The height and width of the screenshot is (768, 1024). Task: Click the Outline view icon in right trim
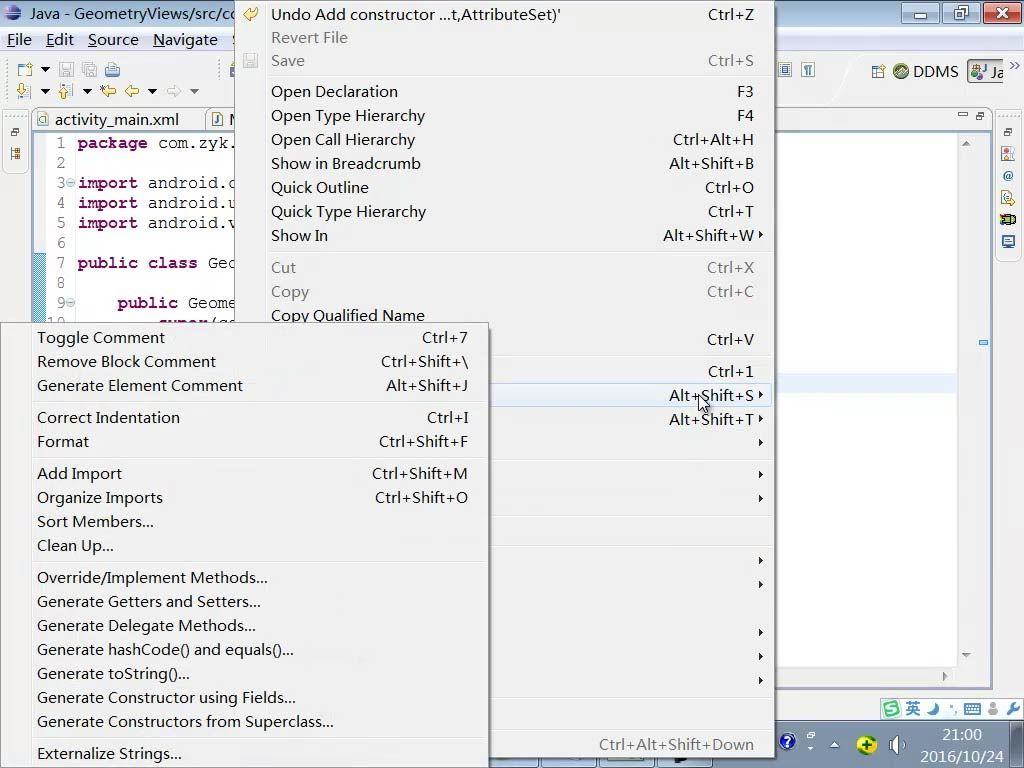[x=1008, y=153]
